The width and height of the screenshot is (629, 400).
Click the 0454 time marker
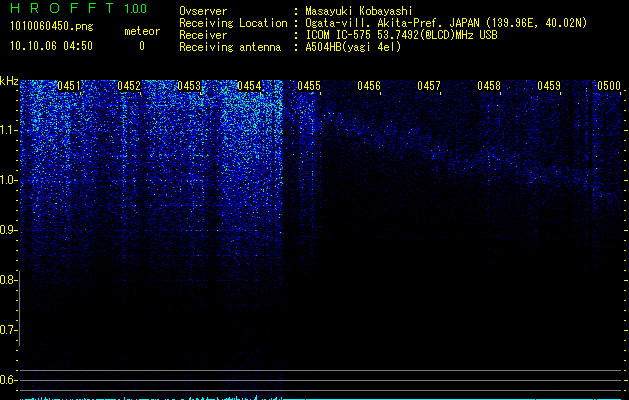(249, 86)
